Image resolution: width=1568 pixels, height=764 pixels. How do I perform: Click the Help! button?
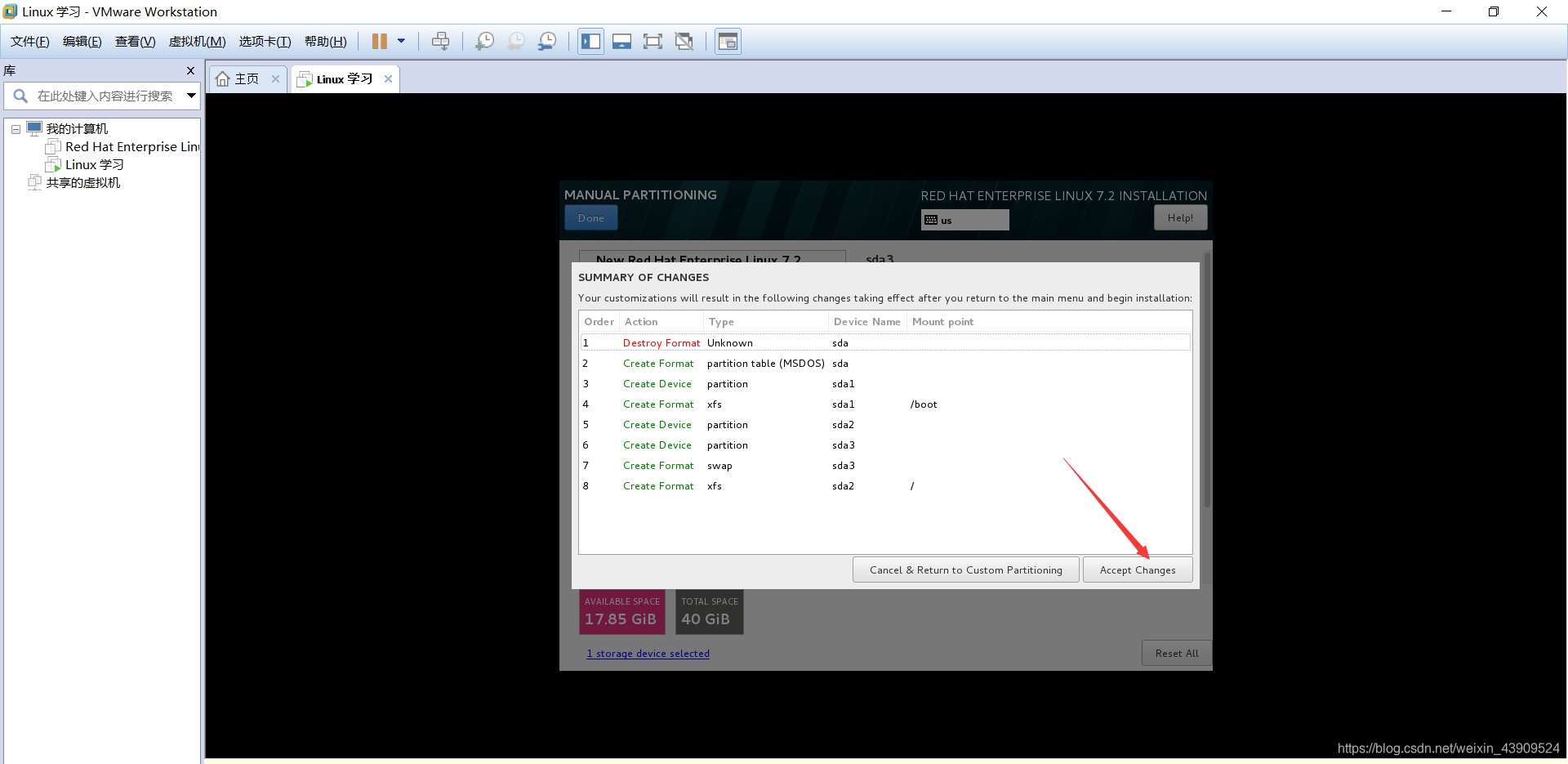coord(1180,218)
